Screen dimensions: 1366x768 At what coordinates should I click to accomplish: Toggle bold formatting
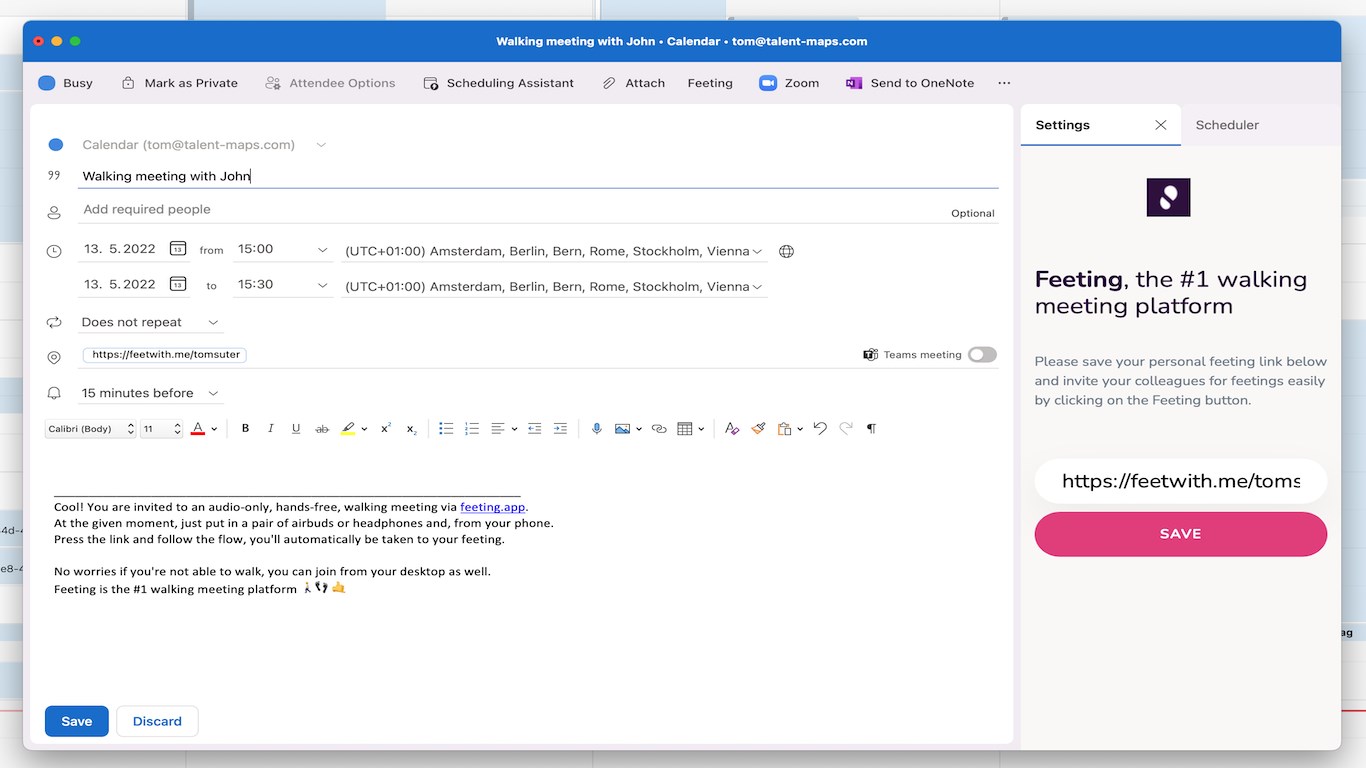245,429
